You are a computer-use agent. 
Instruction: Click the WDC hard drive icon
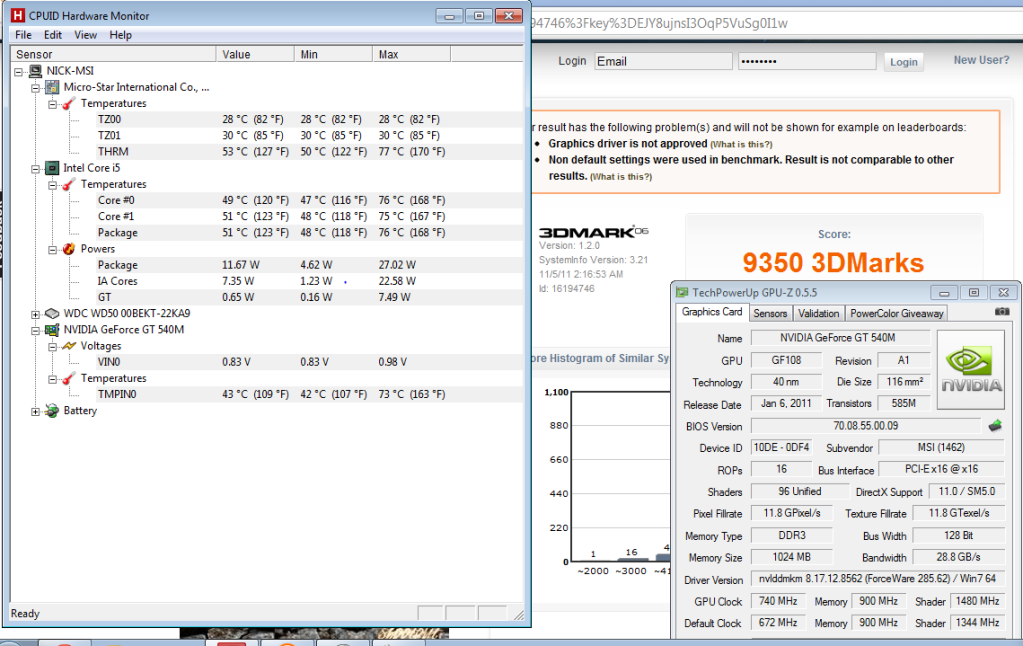[52, 313]
